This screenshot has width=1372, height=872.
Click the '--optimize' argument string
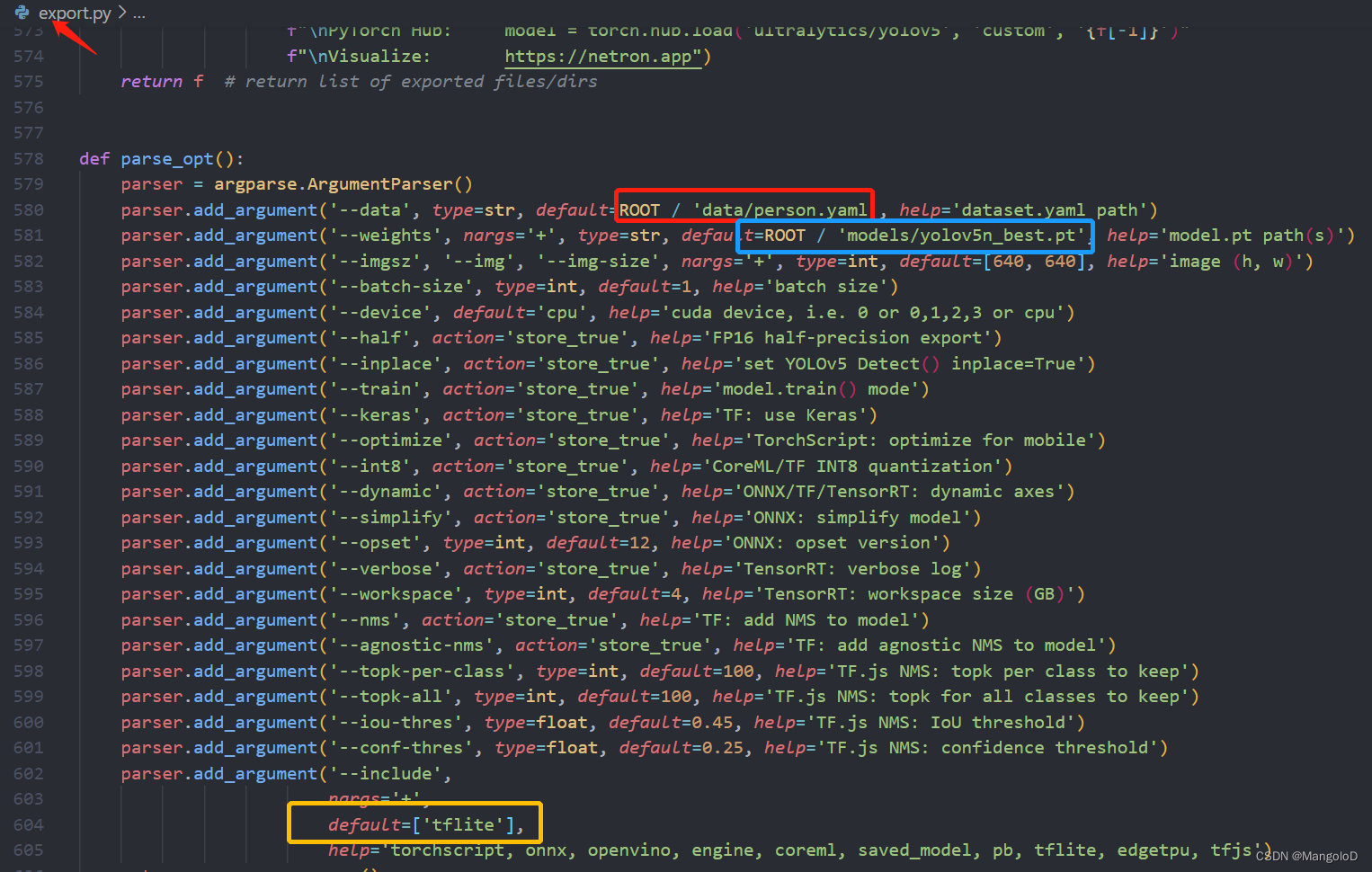(x=391, y=440)
